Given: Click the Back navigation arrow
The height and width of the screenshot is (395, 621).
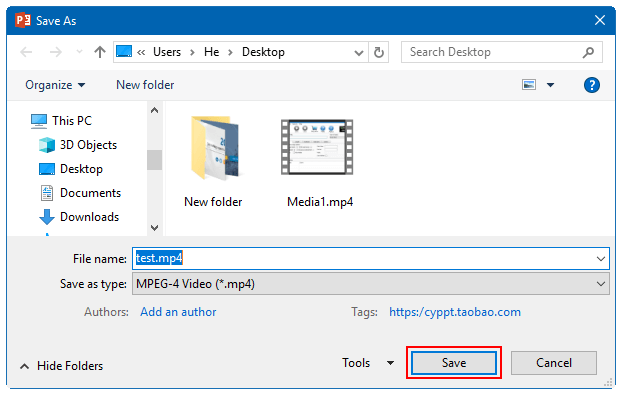Looking at the screenshot, I should [x=26, y=52].
